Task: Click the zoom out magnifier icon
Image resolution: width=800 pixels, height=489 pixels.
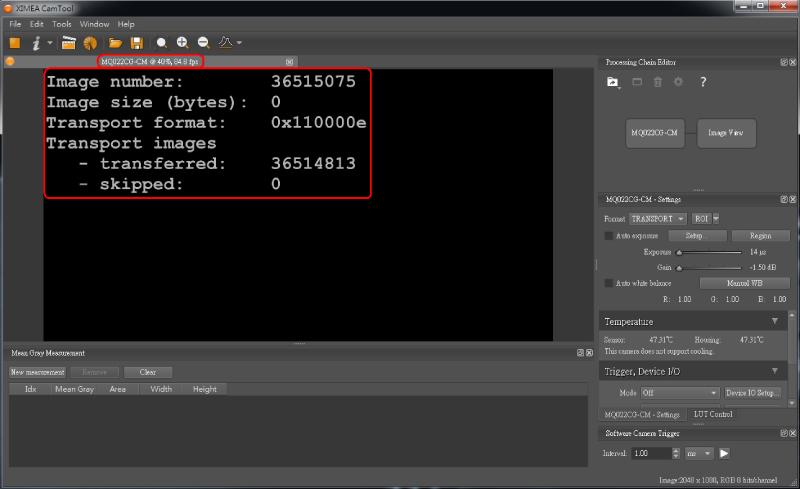Action: (x=203, y=43)
